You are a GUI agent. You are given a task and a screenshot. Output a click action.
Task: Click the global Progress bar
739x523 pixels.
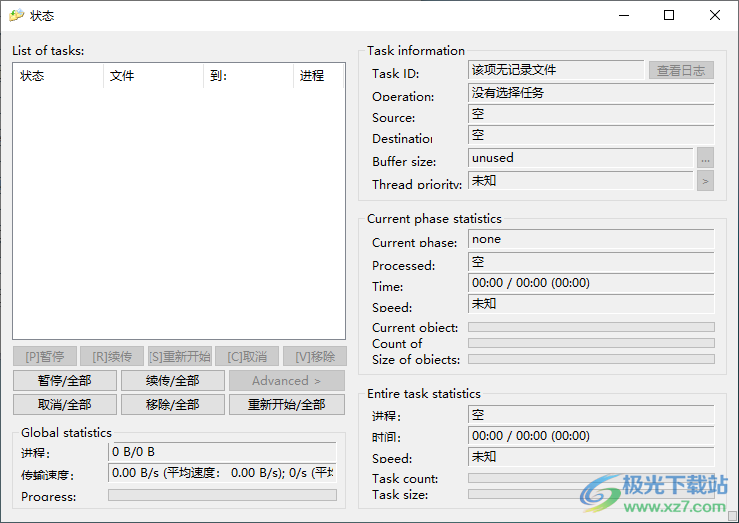tap(222, 495)
